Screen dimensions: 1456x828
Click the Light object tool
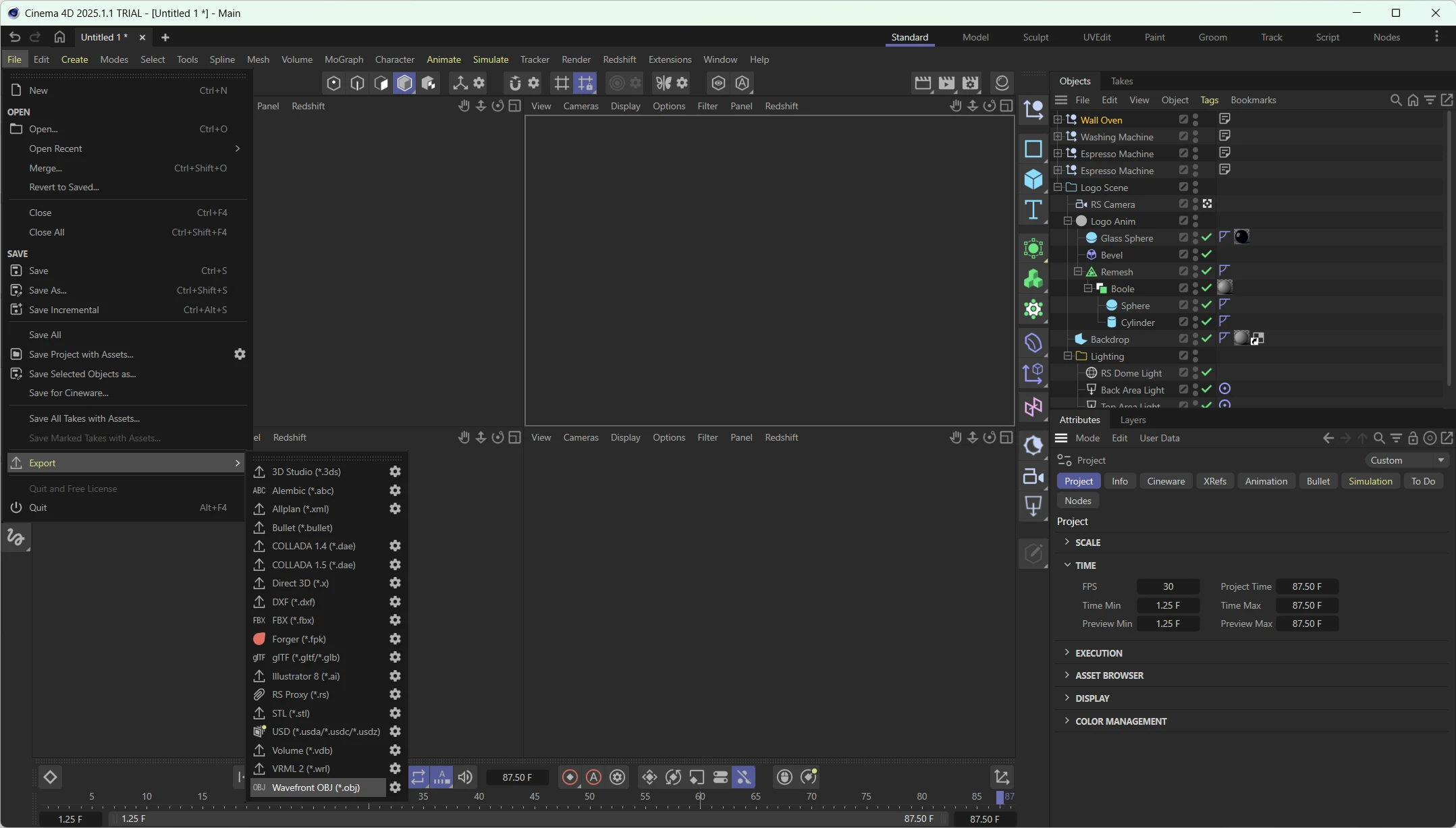(1033, 506)
